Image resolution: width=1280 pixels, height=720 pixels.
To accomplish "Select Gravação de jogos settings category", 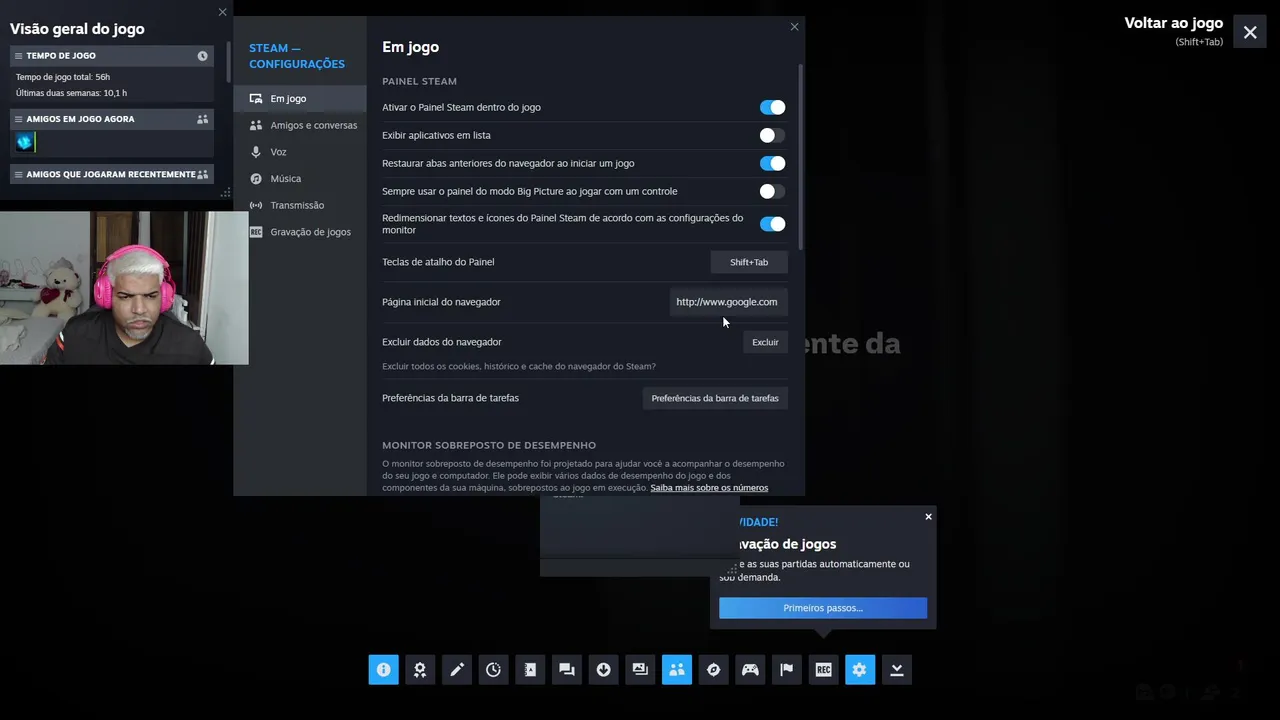I will click(x=300, y=232).
